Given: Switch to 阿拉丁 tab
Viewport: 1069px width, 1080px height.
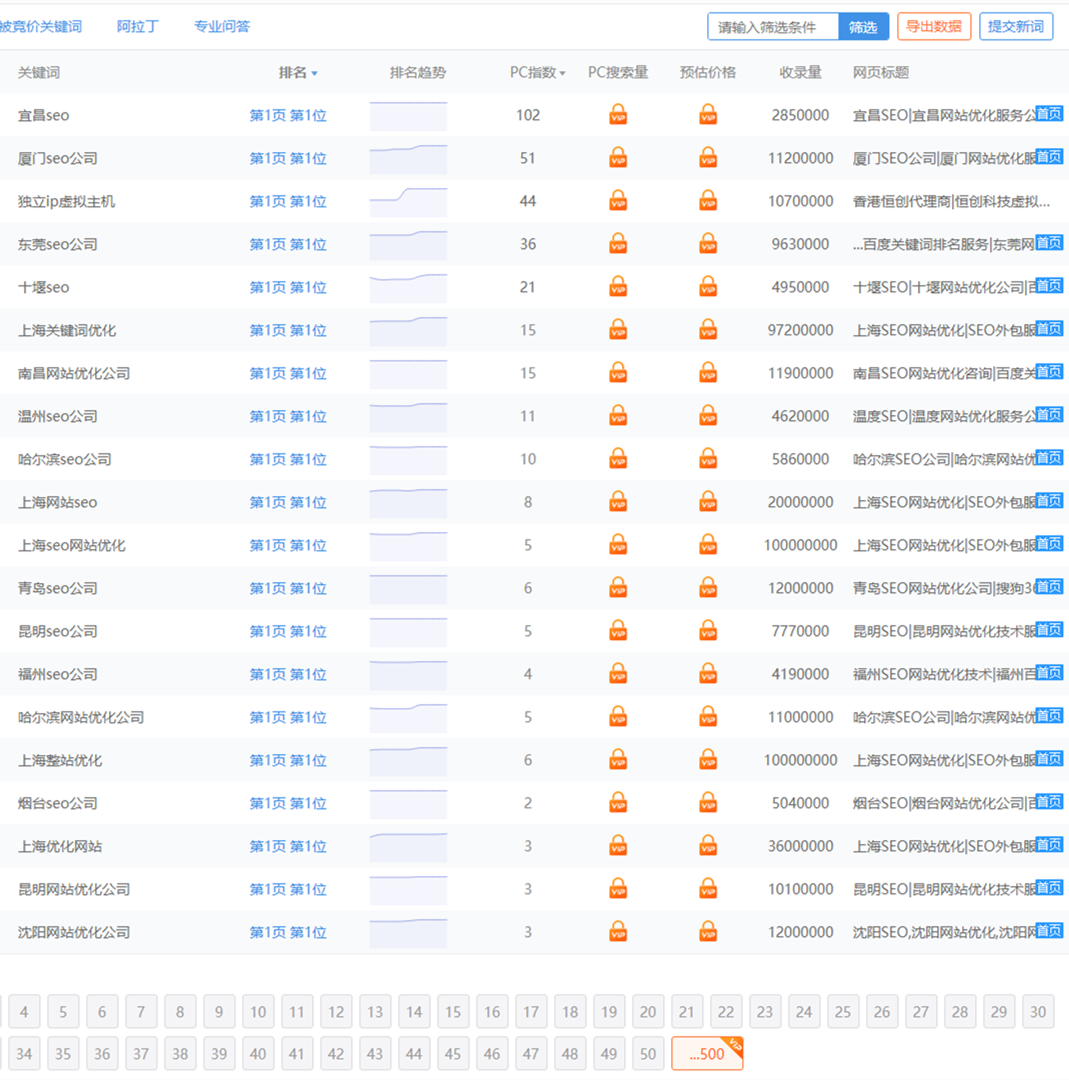Looking at the screenshot, I should click(138, 27).
